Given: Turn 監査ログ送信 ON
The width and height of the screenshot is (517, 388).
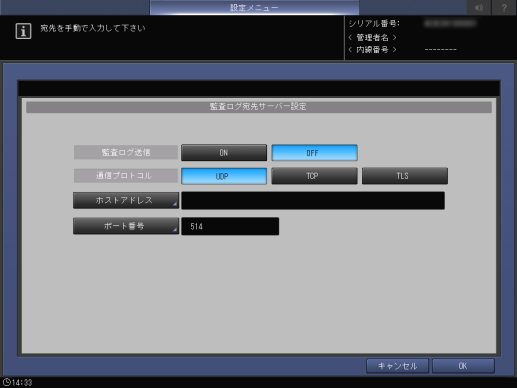Looking at the screenshot, I should tap(224, 153).
